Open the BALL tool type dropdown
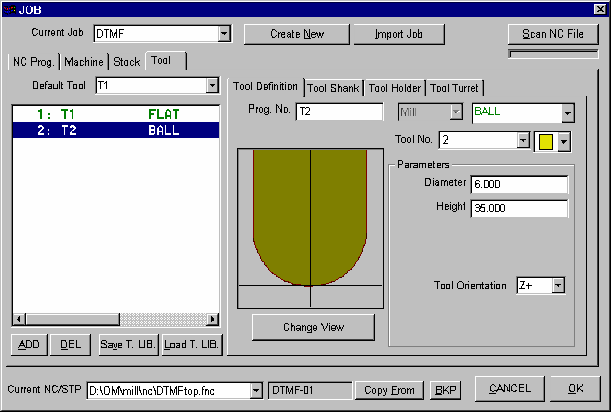 pos(567,113)
